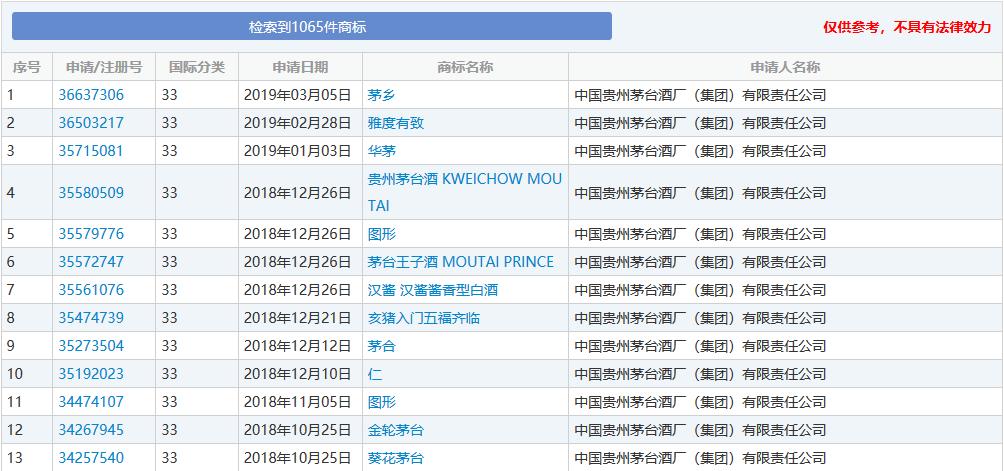Open the 图形 trademark in row 5
1004x471 pixels.
tap(382, 234)
